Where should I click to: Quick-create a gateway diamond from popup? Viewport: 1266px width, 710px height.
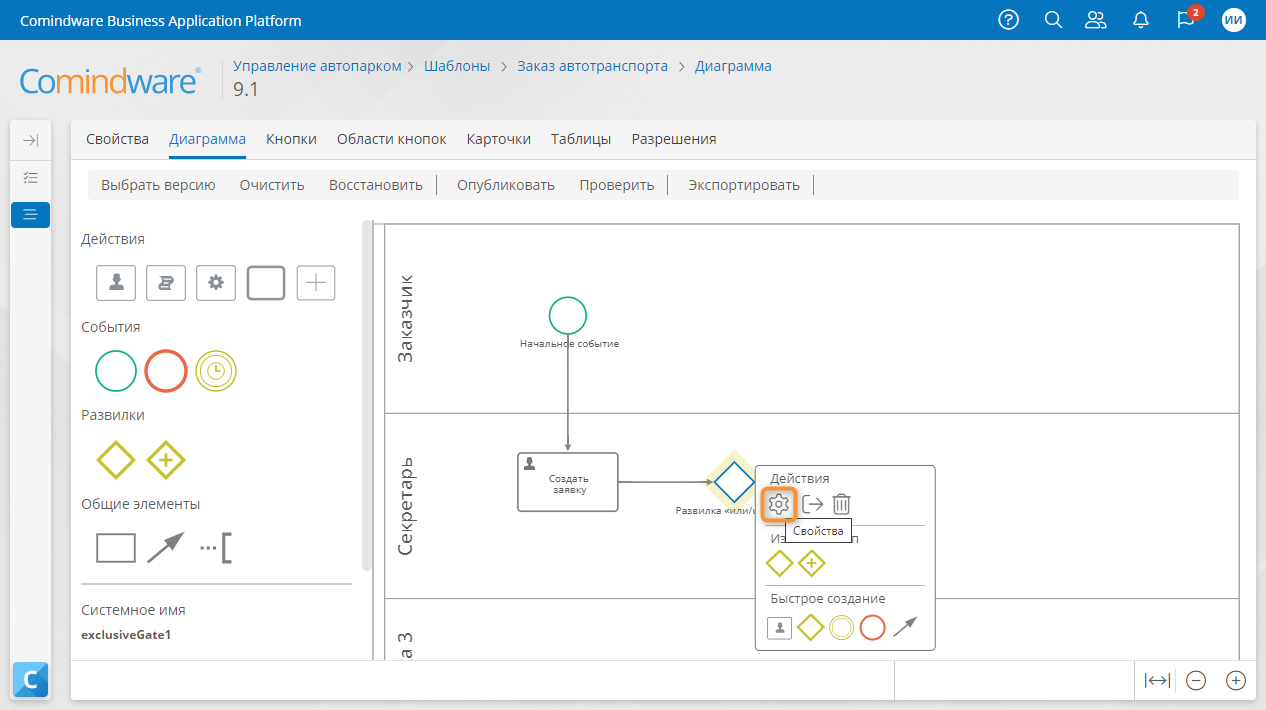(x=811, y=628)
